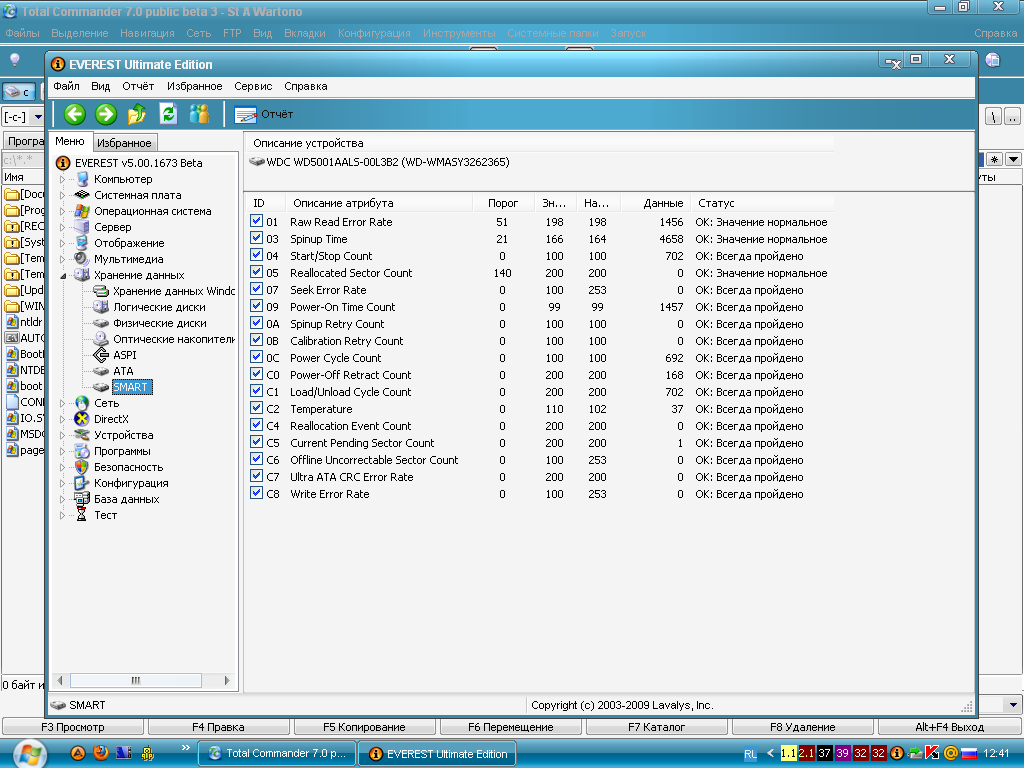Click the Windows Start orb
This screenshot has width=1024, height=768.
click(x=29, y=754)
